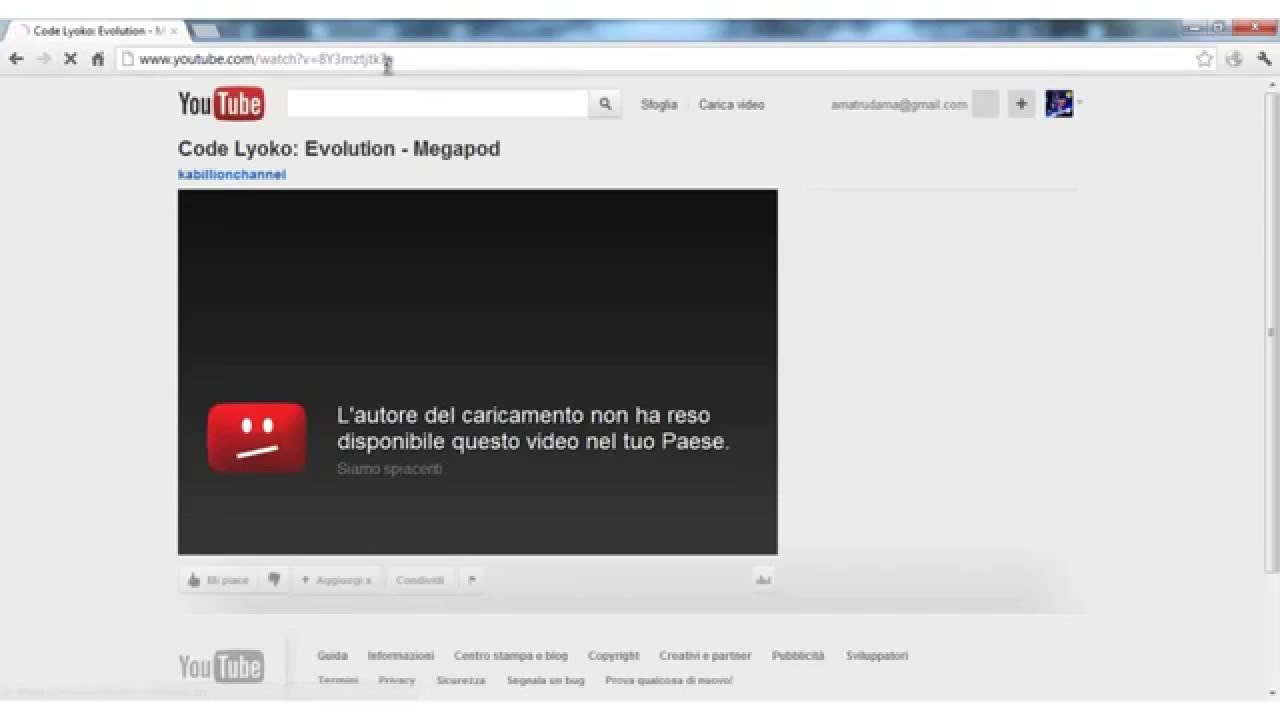The height and width of the screenshot is (720, 1280).
Task: Open the Pubblicità footer link
Action: [798, 656]
